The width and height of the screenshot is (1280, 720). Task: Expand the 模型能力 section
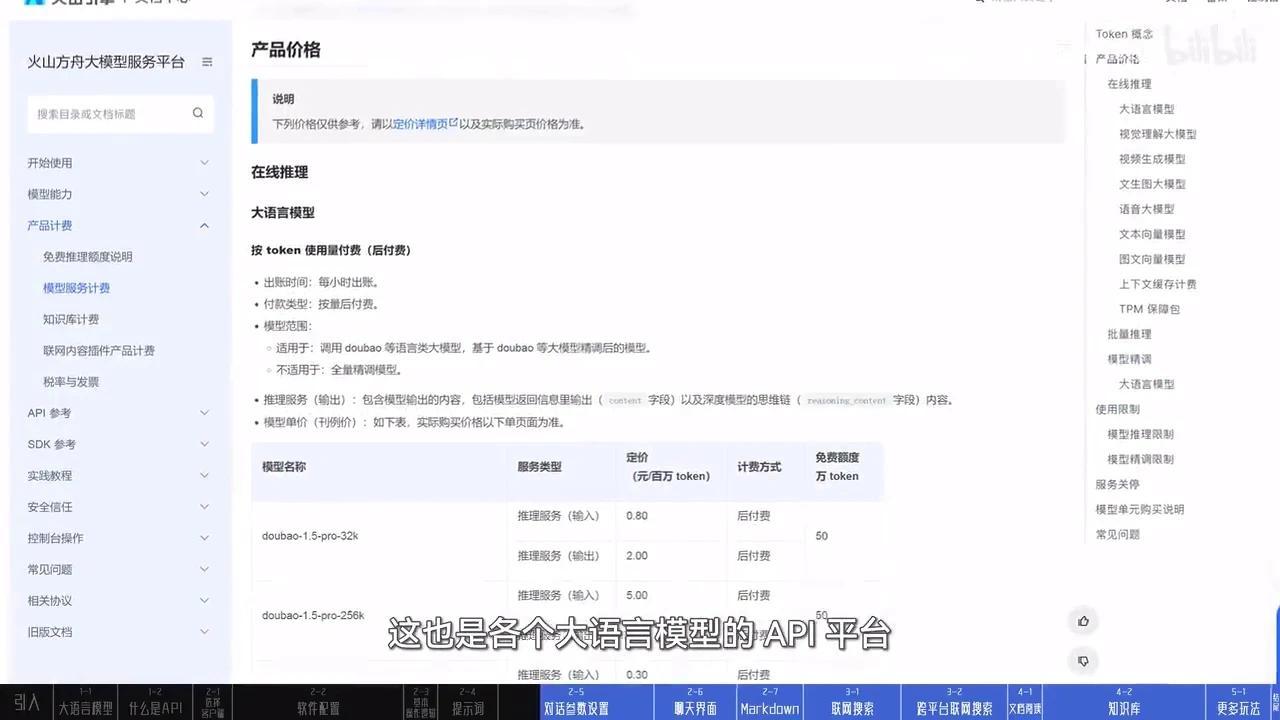click(x=120, y=194)
